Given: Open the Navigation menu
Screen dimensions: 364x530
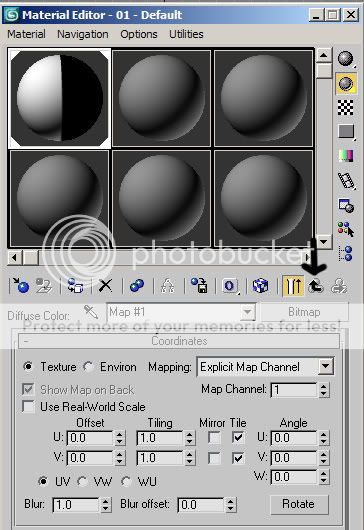Looking at the screenshot, I should pos(83,34).
